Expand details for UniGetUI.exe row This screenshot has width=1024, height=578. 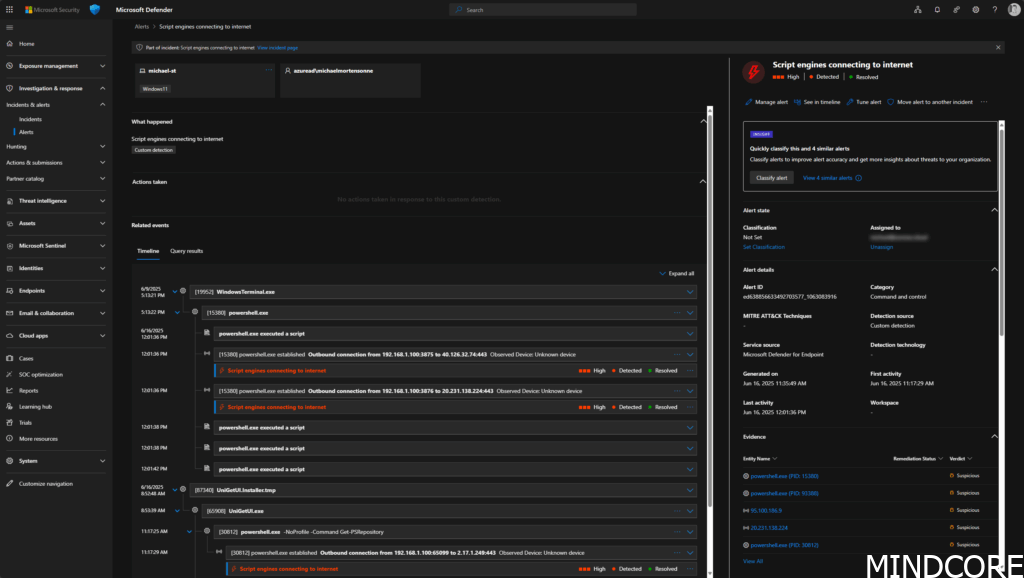pyautogui.click(x=690, y=511)
